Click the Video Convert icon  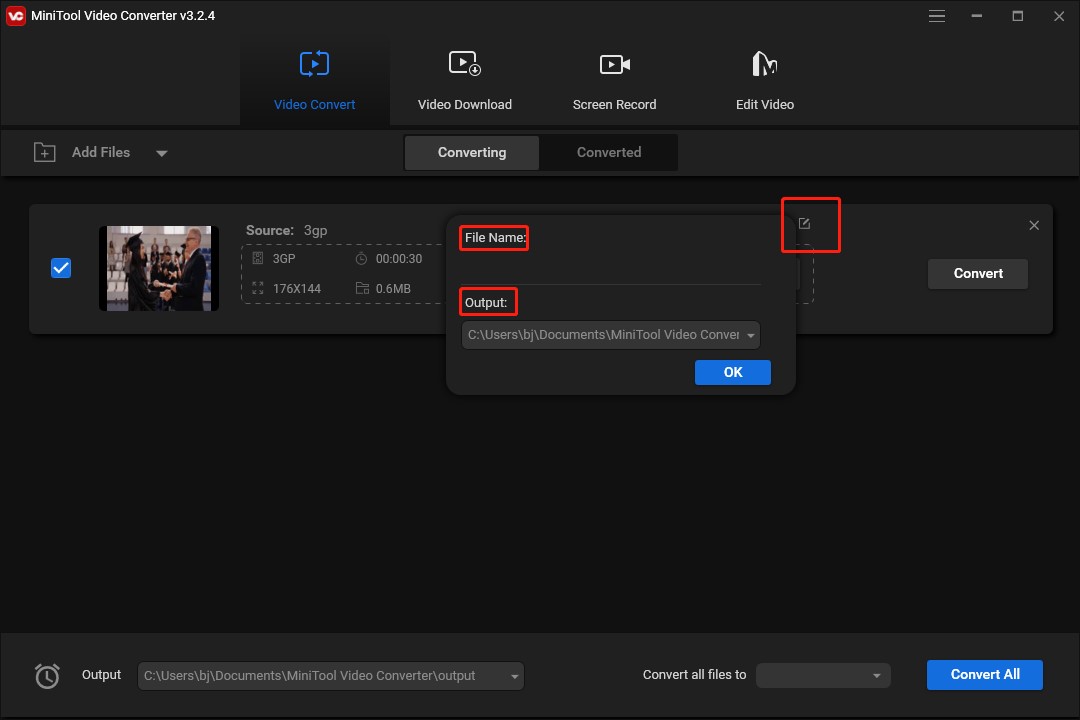314,64
